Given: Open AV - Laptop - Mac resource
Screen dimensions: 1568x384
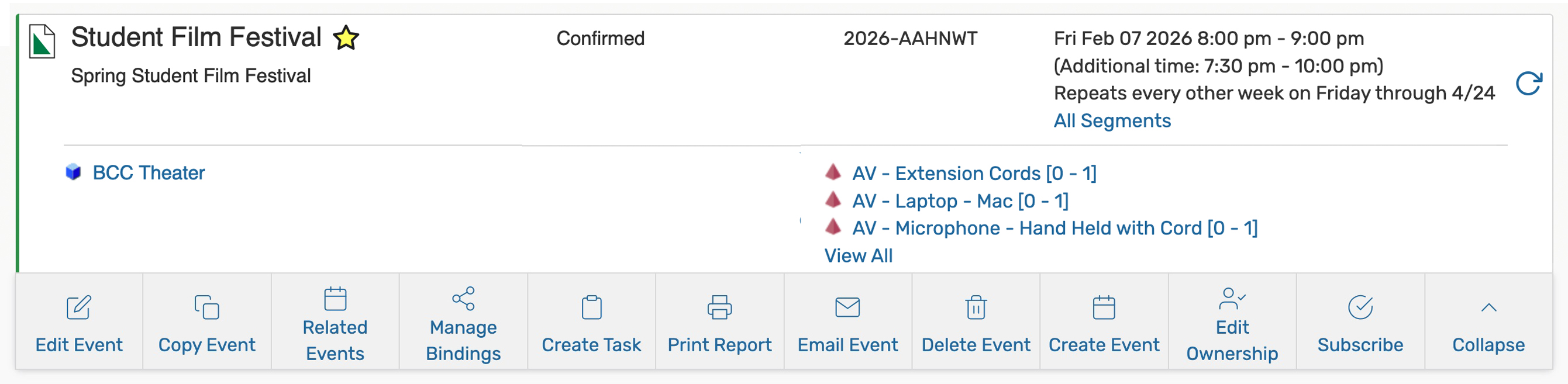Looking at the screenshot, I should (x=959, y=201).
